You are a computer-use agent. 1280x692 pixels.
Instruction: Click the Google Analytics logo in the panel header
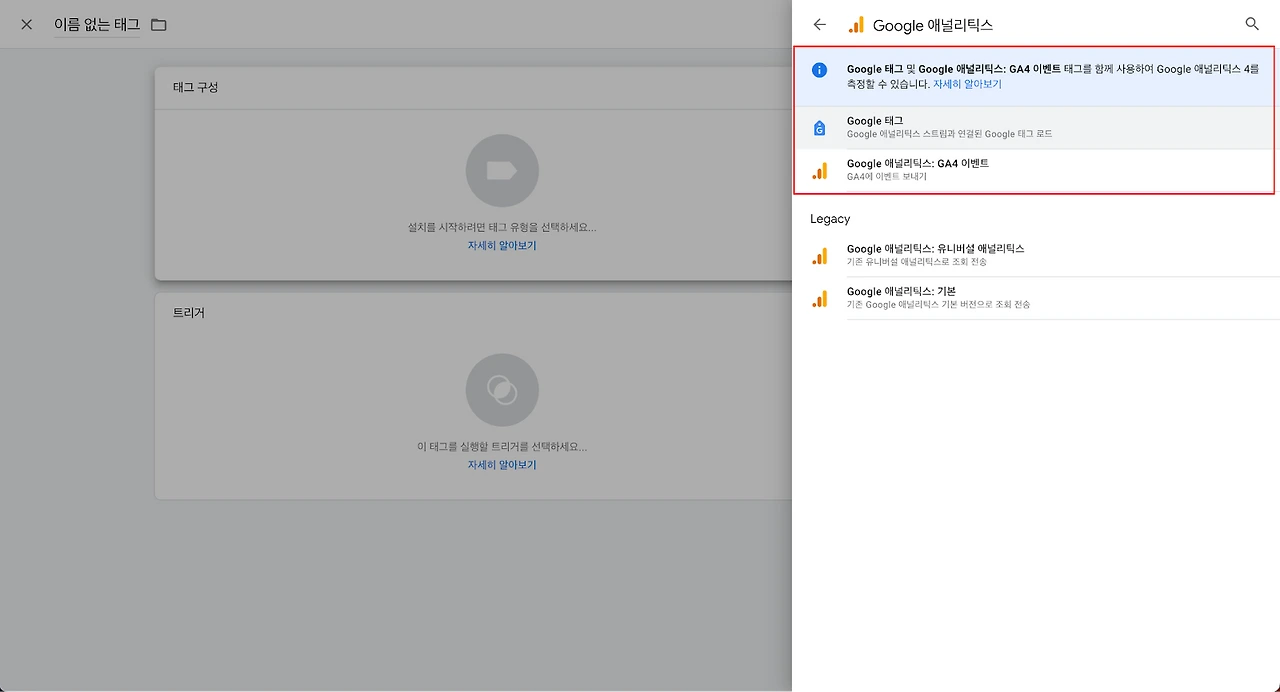(856, 25)
